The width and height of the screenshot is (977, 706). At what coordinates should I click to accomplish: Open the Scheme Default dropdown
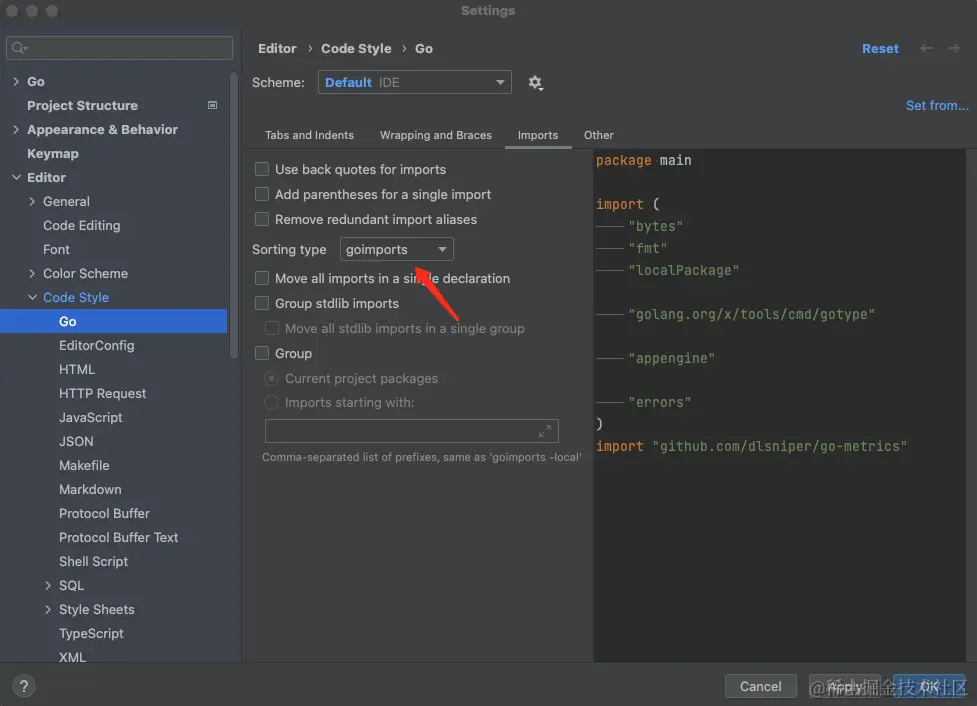tap(414, 83)
